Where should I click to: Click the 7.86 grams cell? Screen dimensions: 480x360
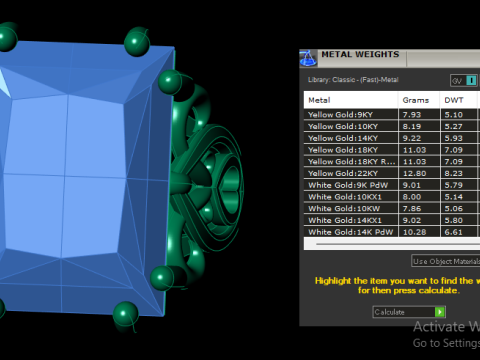(419, 208)
